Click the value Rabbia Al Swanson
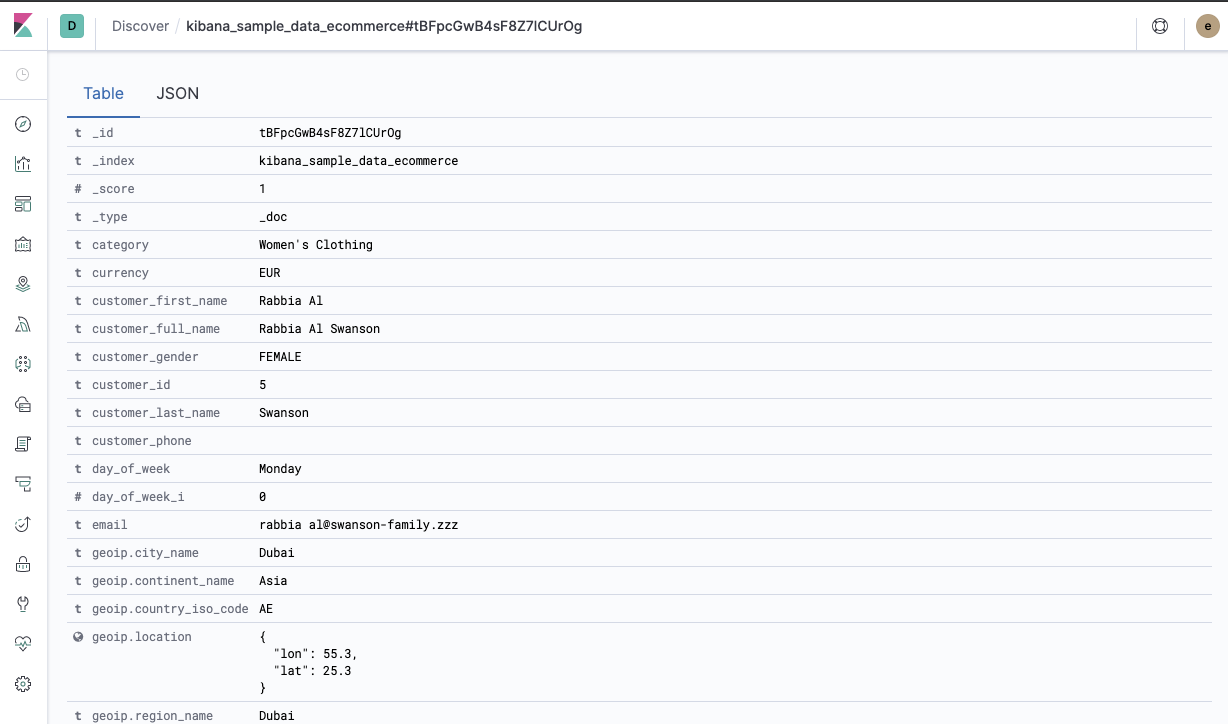The image size is (1228, 724). coord(320,329)
